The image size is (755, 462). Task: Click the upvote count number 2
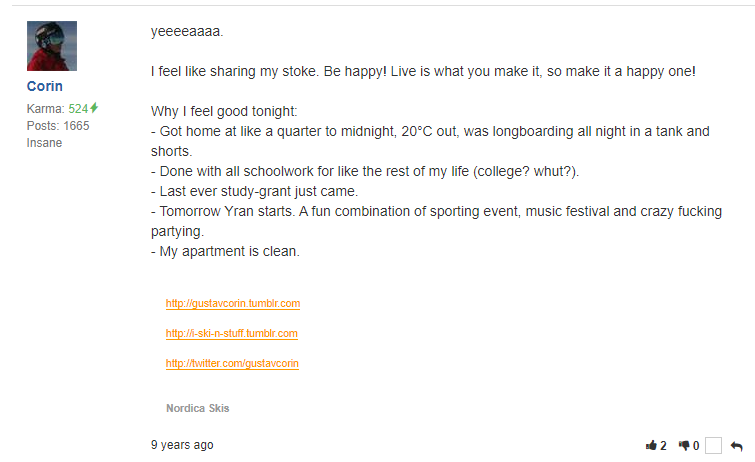click(663, 446)
